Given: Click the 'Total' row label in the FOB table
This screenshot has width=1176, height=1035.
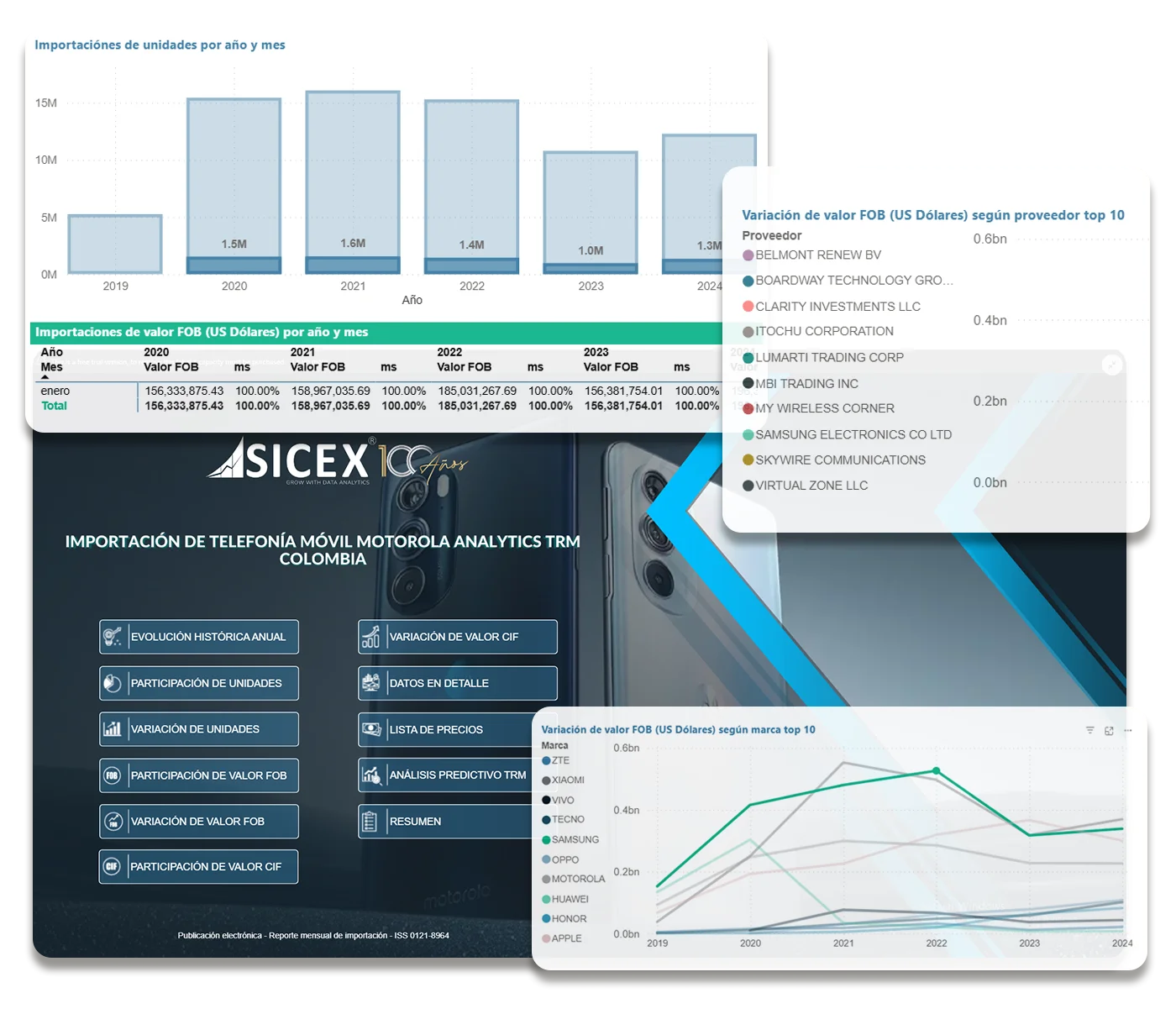Looking at the screenshot, I should tap(55, 406).
